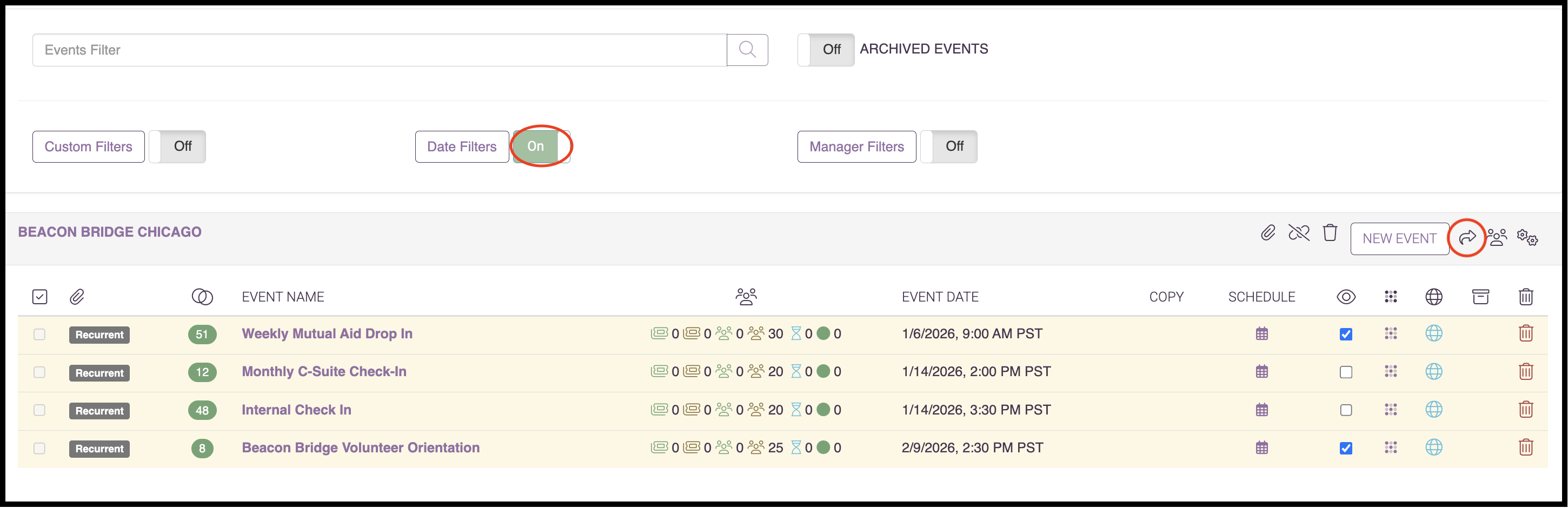The image size is (1568, 508).
Task: Open the Weekly Mutual Aid Drop In event
Action: 327,334
